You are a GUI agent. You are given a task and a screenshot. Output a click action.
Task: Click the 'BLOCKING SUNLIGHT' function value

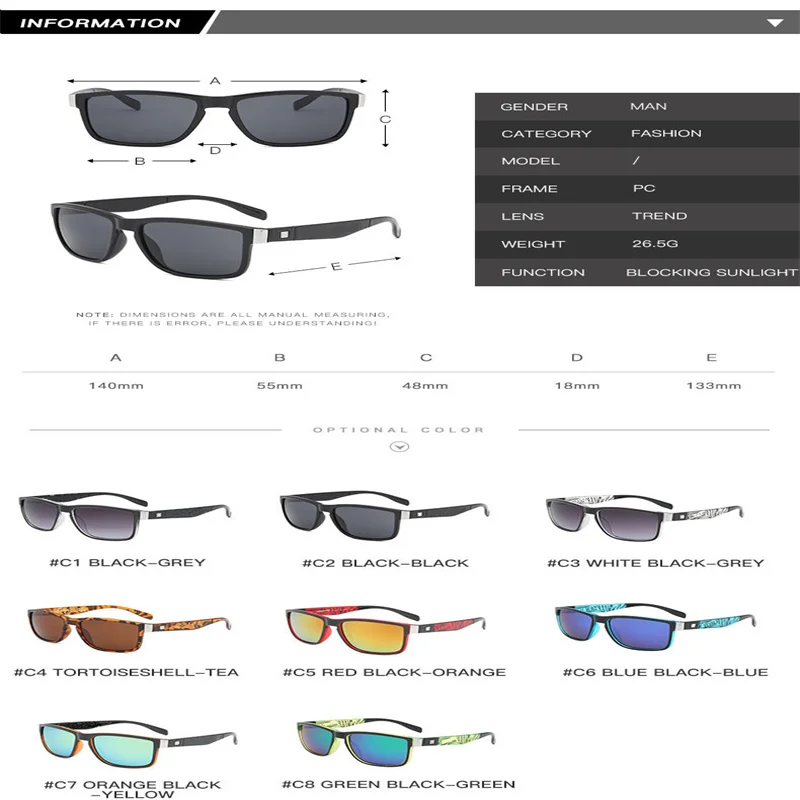712,272
